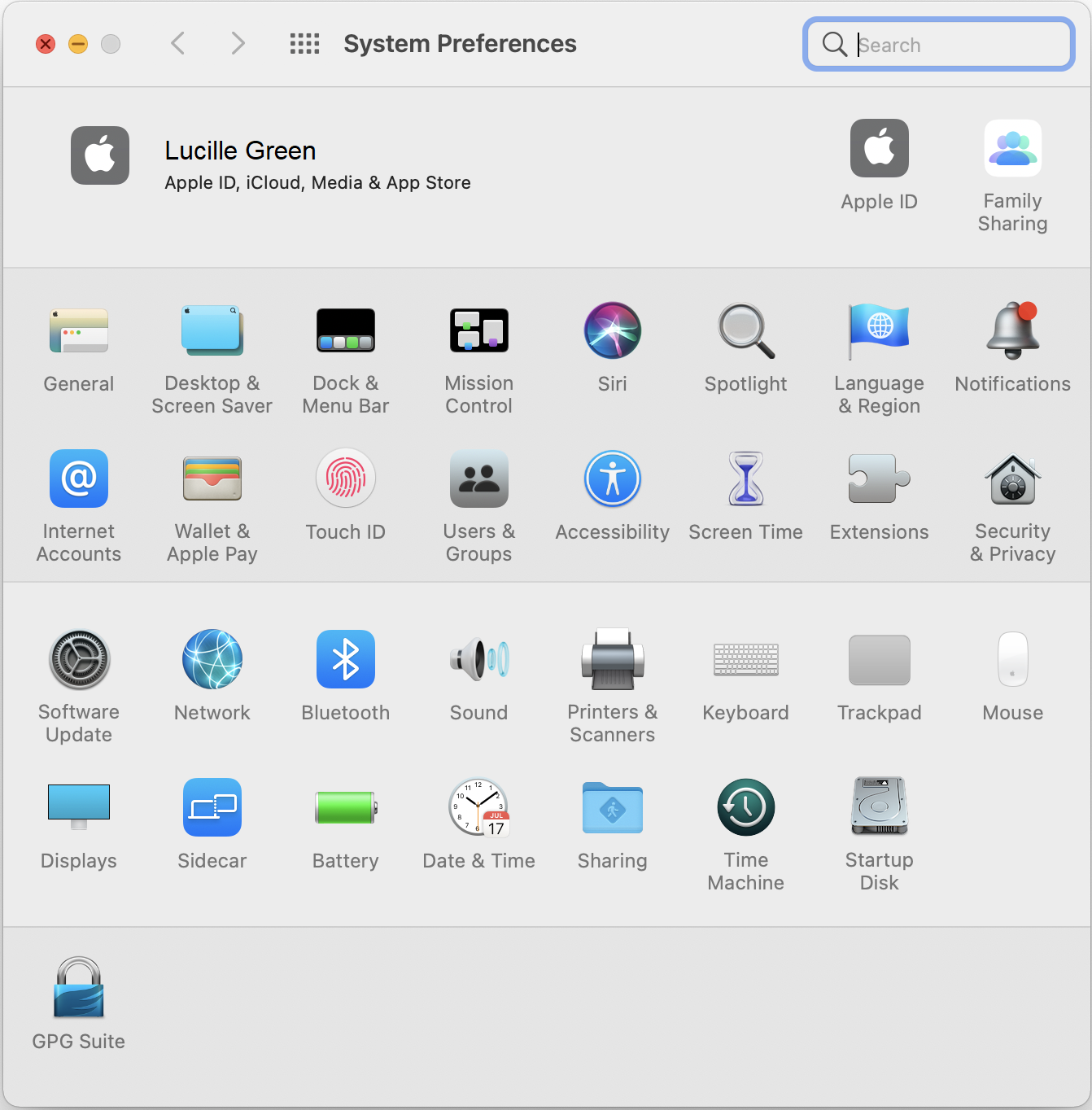1092x1110 pixels.
Task: Close the System Preferences window
Action: pos(46,44)
